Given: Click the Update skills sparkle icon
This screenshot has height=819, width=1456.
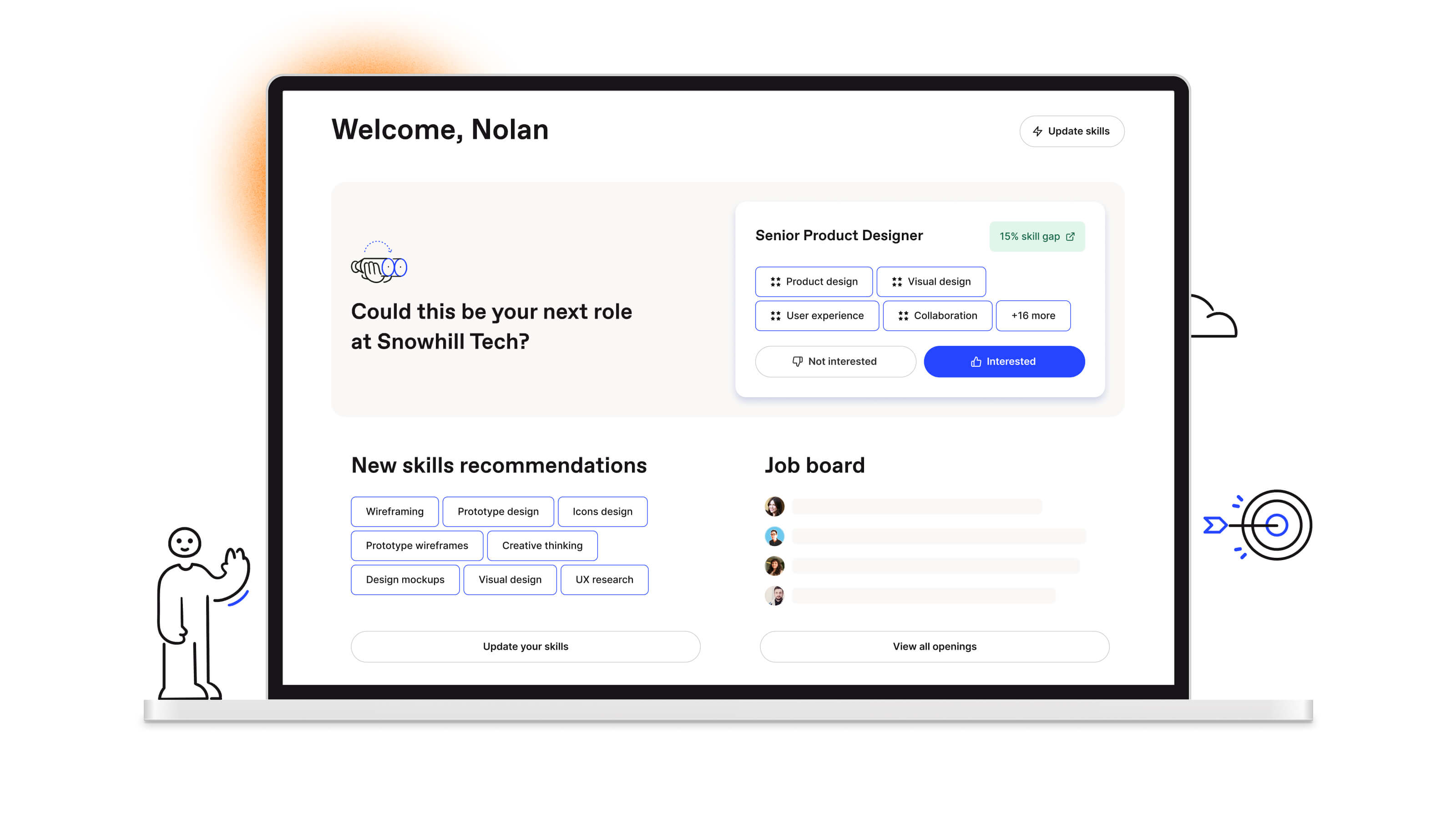Looking at the screenshot, I should (1038, 131).
